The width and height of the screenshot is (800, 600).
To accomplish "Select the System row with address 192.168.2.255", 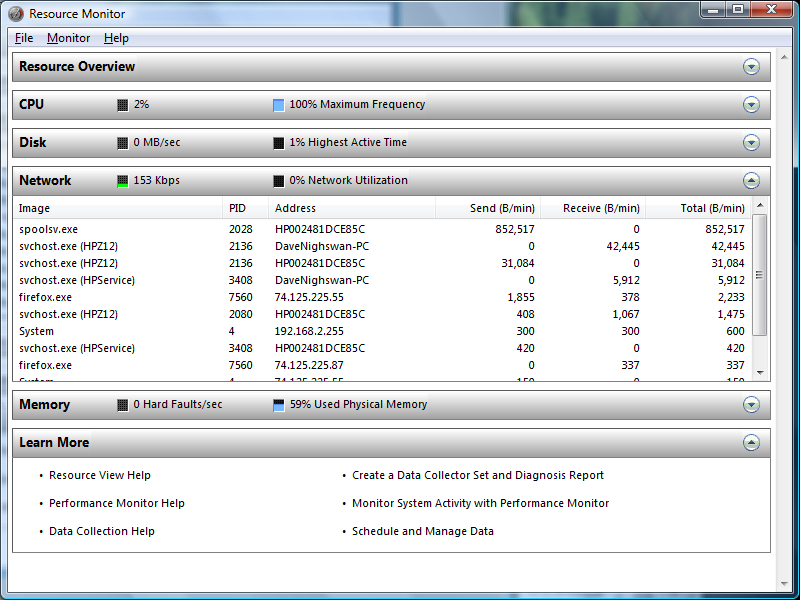I will tap(382, 331).
